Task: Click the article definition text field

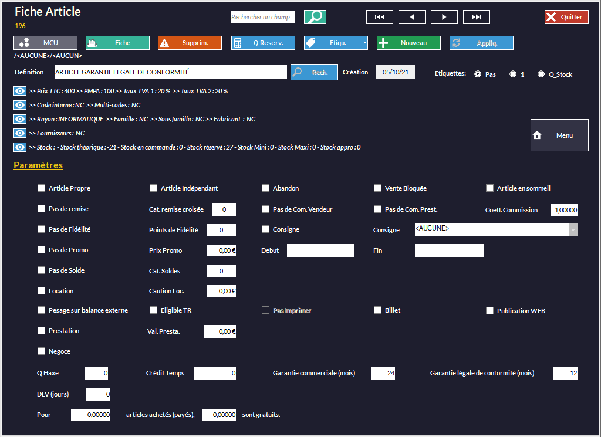Action: coord(170,73)
